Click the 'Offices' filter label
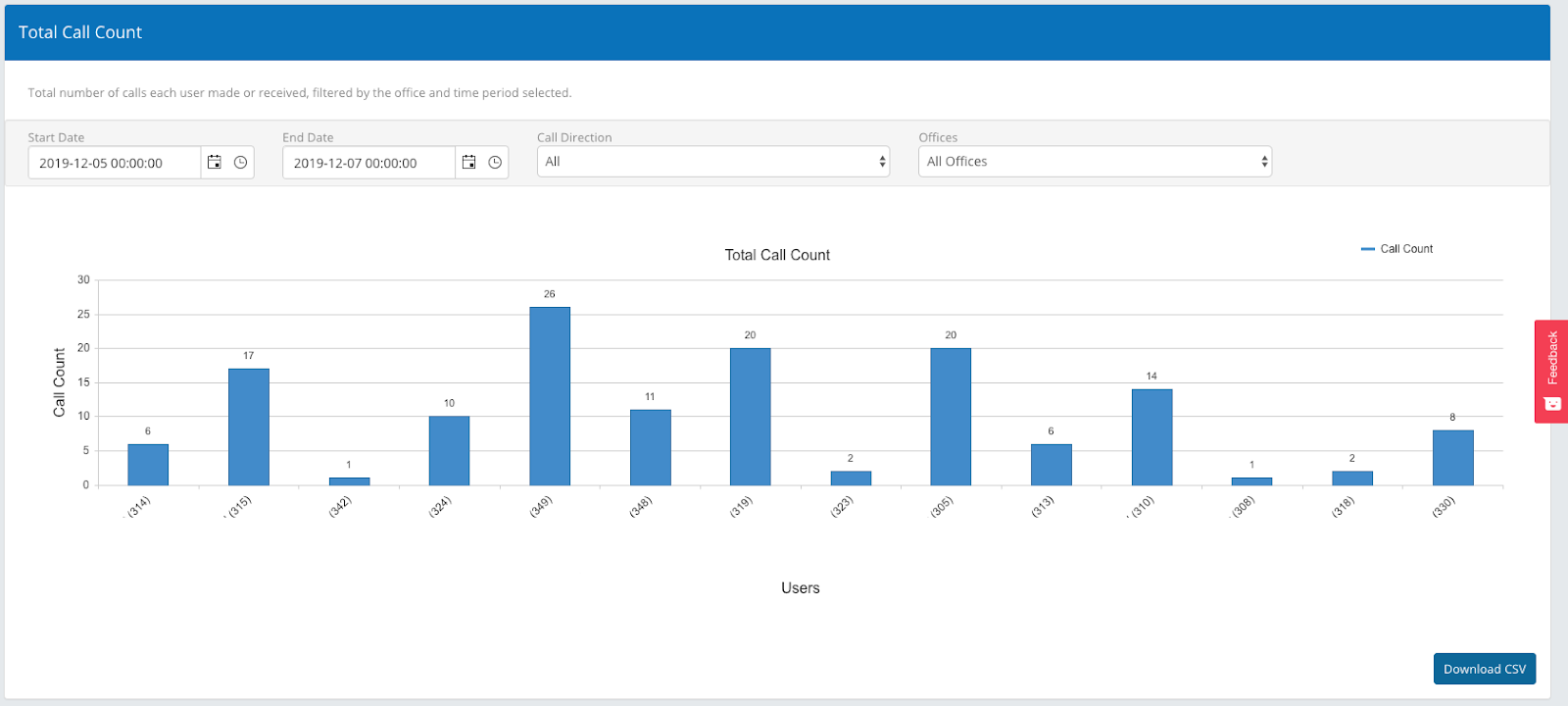Image resolution: width=1568 pixels, height=706 pixels. point(938,138)
